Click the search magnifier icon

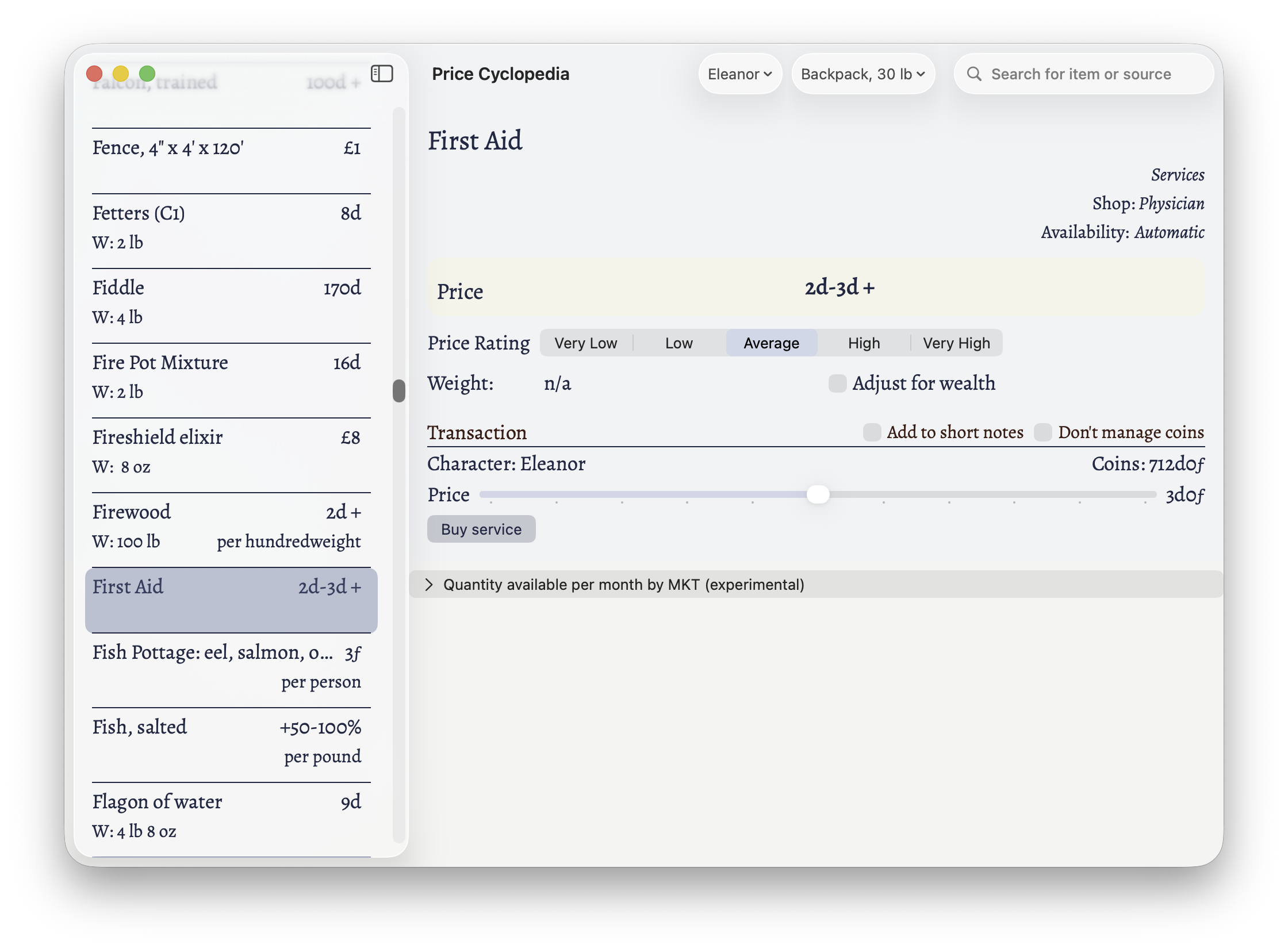[974, 74]
